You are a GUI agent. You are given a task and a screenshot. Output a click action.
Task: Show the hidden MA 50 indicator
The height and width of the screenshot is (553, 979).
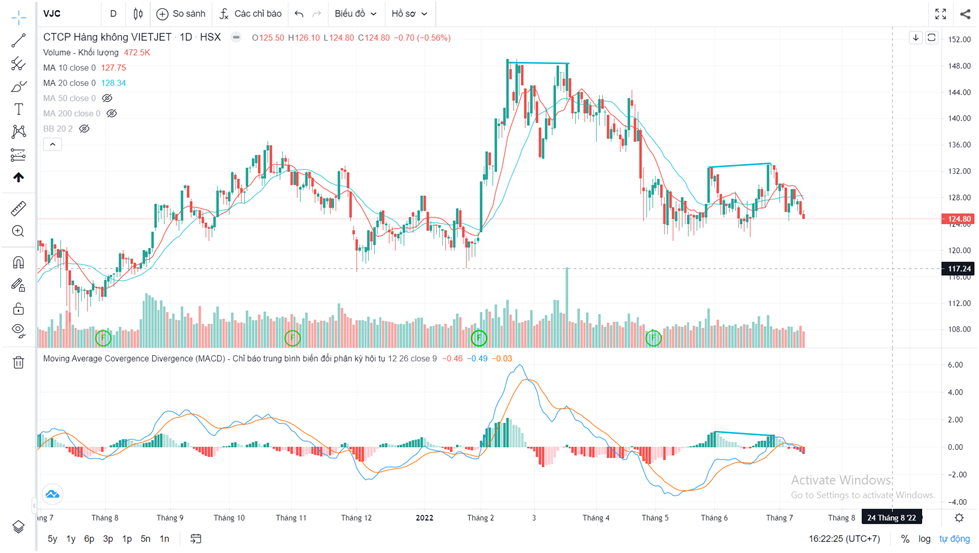point(107,98)
